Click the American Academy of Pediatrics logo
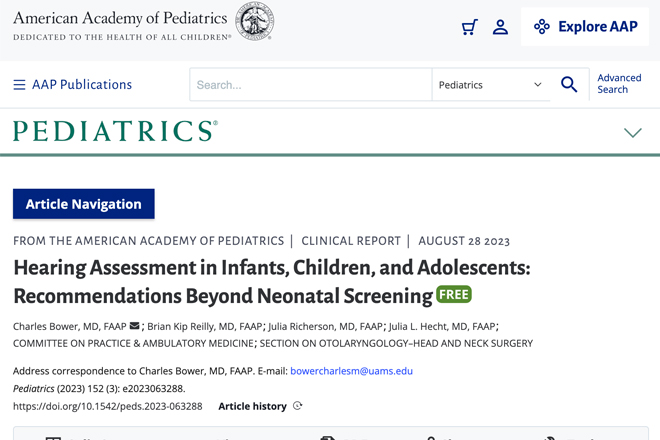Image resolution: width=660 pixels, height=440 pixels. pos(143,22)
